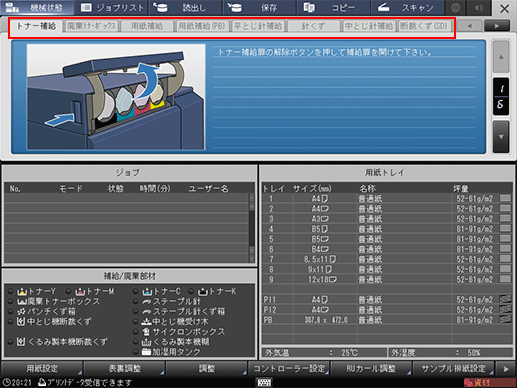Select the トナー補給 guidance tab
Image resolution: width=517 pixels, height=388 pixels.
tap(36, 26)
